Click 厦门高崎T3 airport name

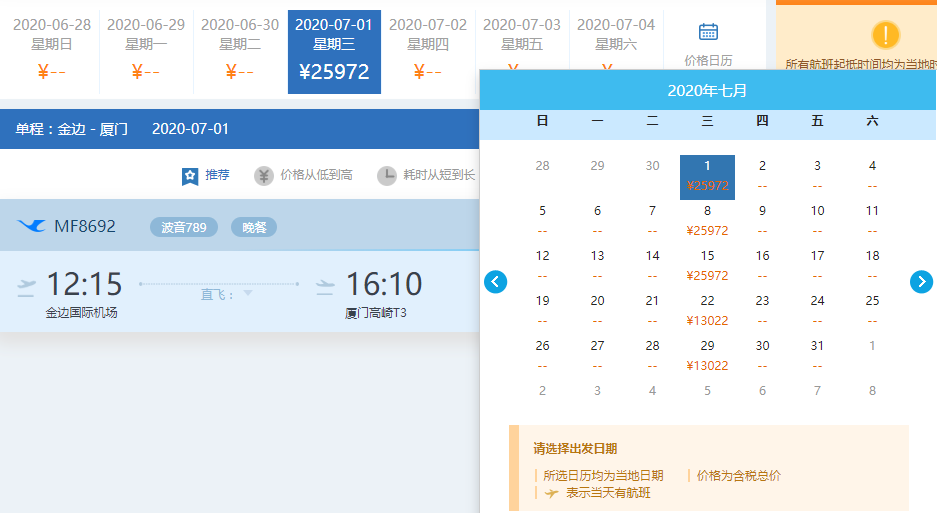(376, 313)
